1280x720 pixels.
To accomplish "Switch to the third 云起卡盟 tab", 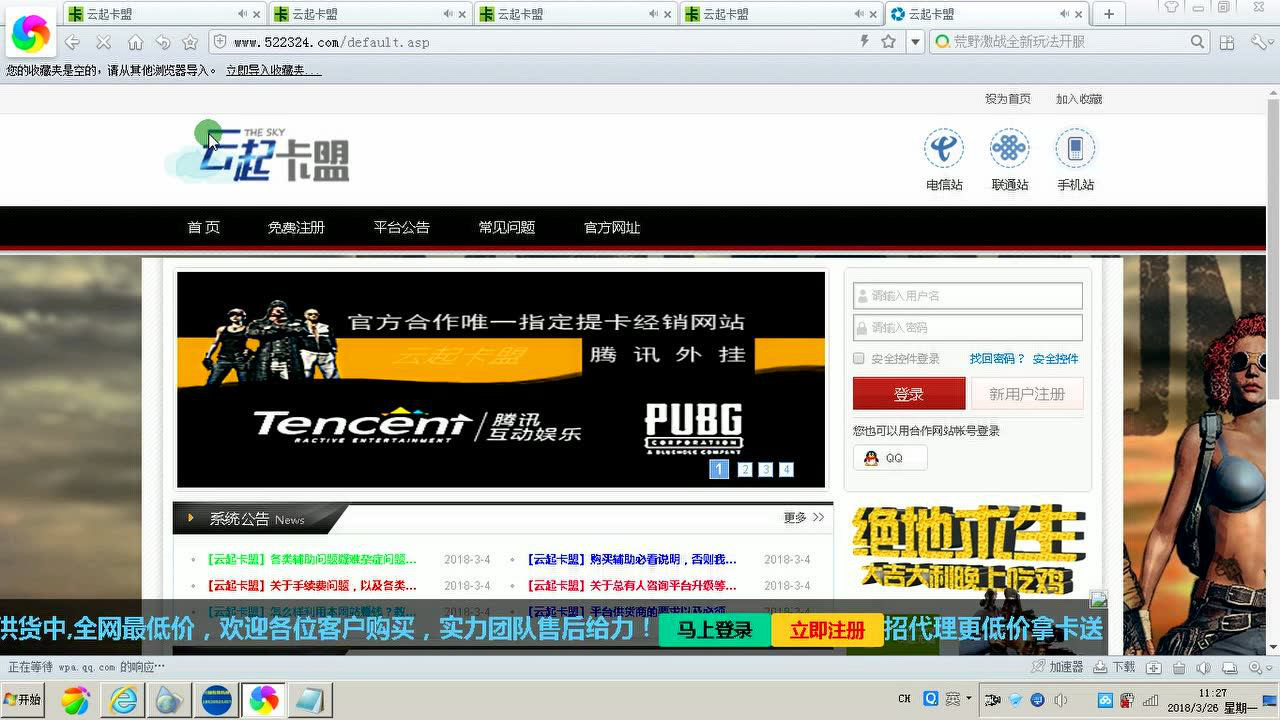I will pos(577,14).
